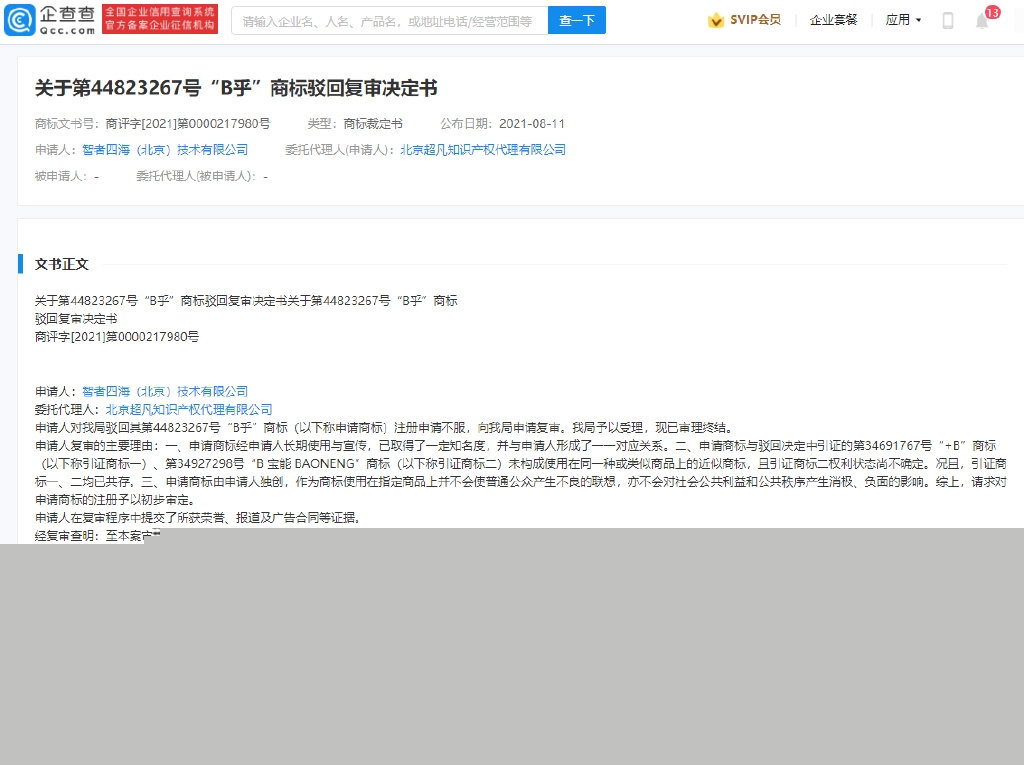Open 智者四海 applicant link in document body
The width and height of the screenshot is (1024, 765).
[x=165, y=391]
